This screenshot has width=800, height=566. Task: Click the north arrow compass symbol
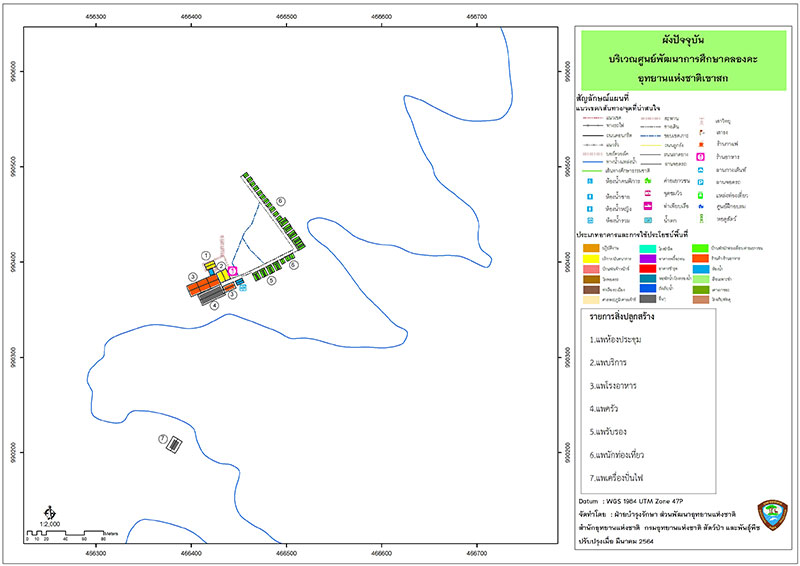[49, 513]
